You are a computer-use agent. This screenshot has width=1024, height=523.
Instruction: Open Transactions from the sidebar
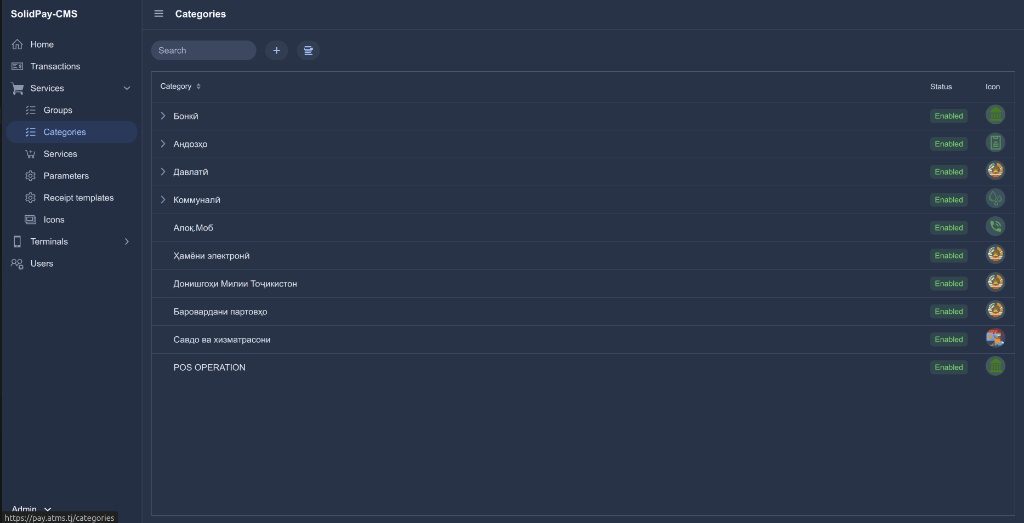click(55, 66)
